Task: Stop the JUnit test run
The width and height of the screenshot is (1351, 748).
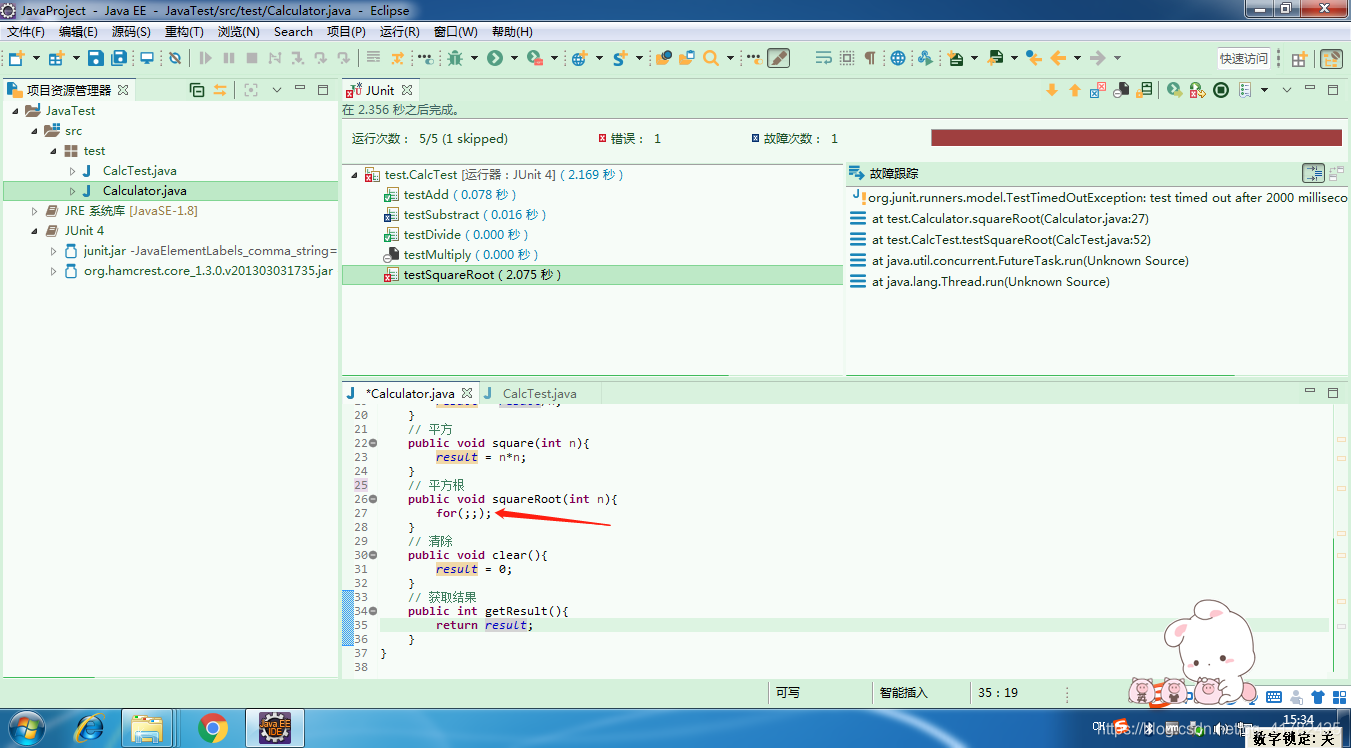Action: tap(1221, 90)
